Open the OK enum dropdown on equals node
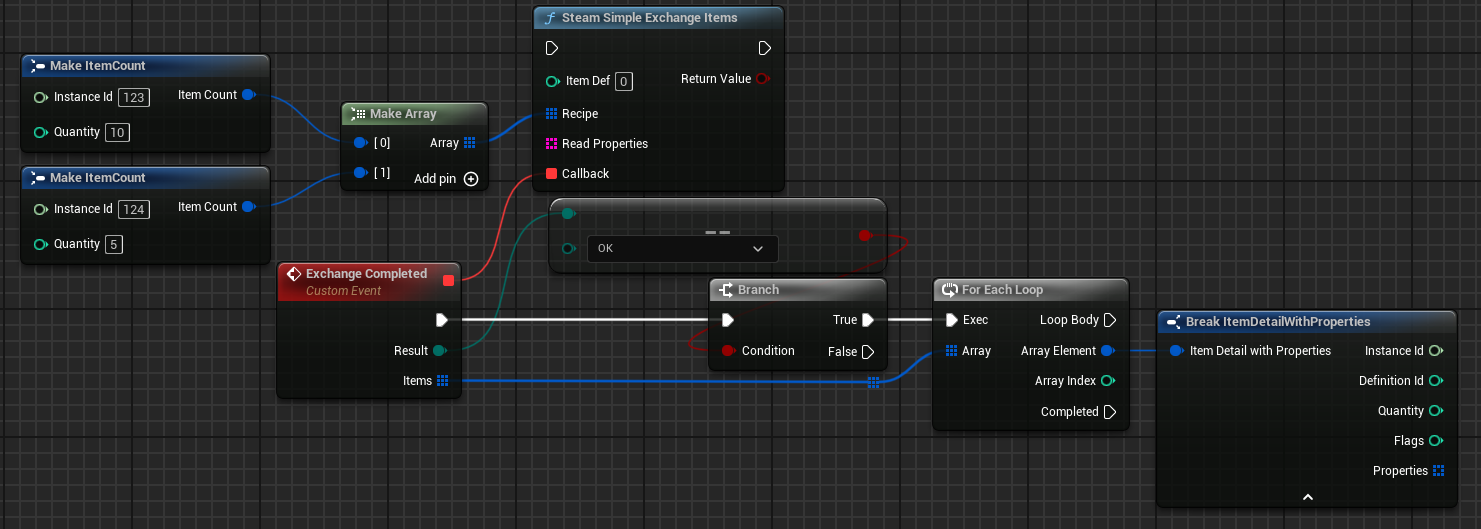 [x=682, y=248]
